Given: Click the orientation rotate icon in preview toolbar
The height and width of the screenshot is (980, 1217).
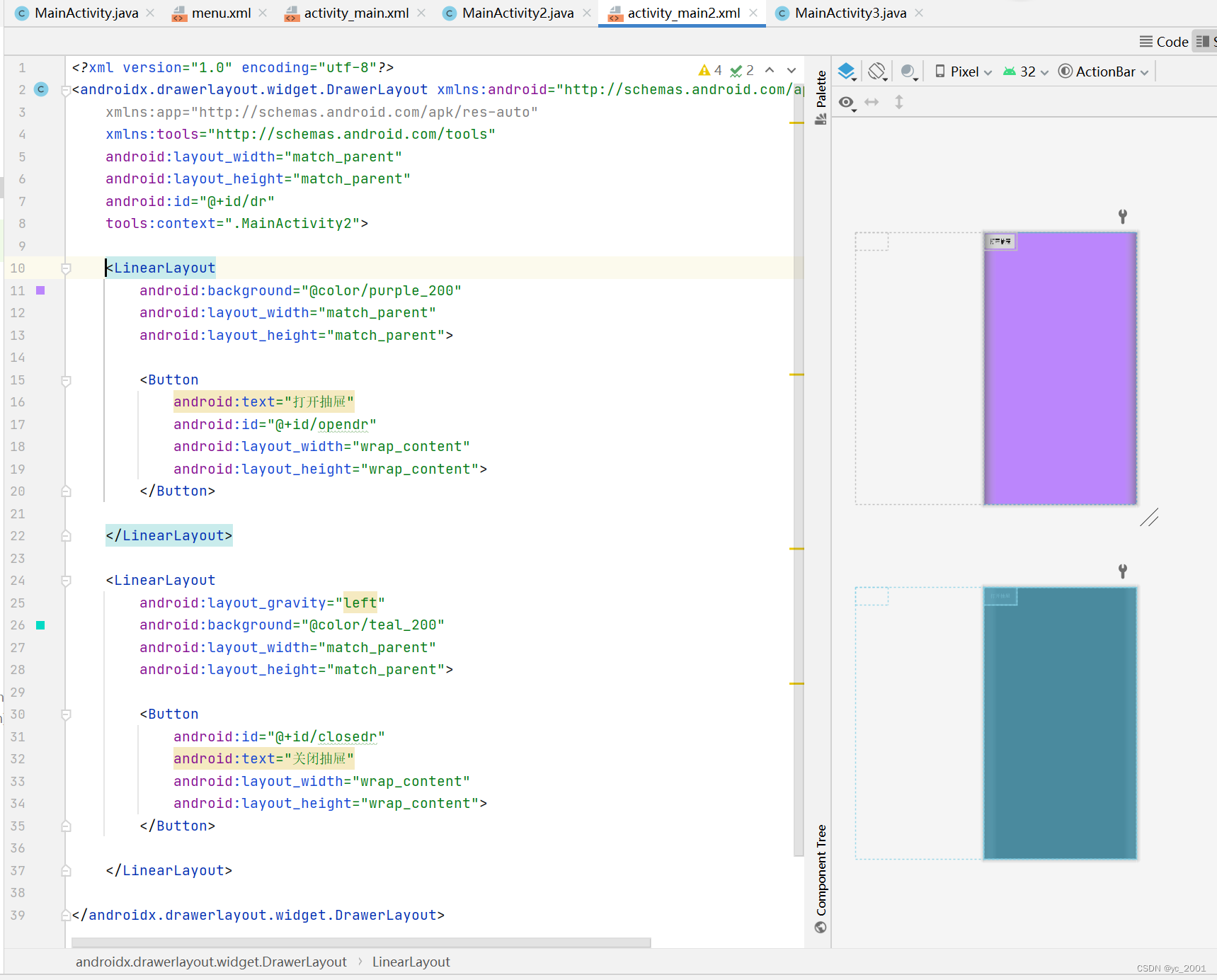Looking at the screenshot, I should [878, 71].
